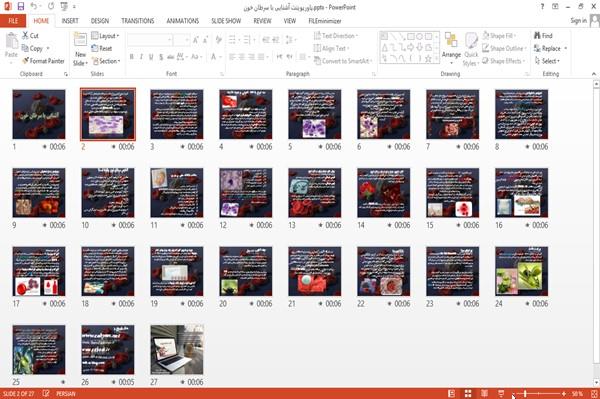Insert a New Slide
600x399 pixels.
(x=80, y=49)
